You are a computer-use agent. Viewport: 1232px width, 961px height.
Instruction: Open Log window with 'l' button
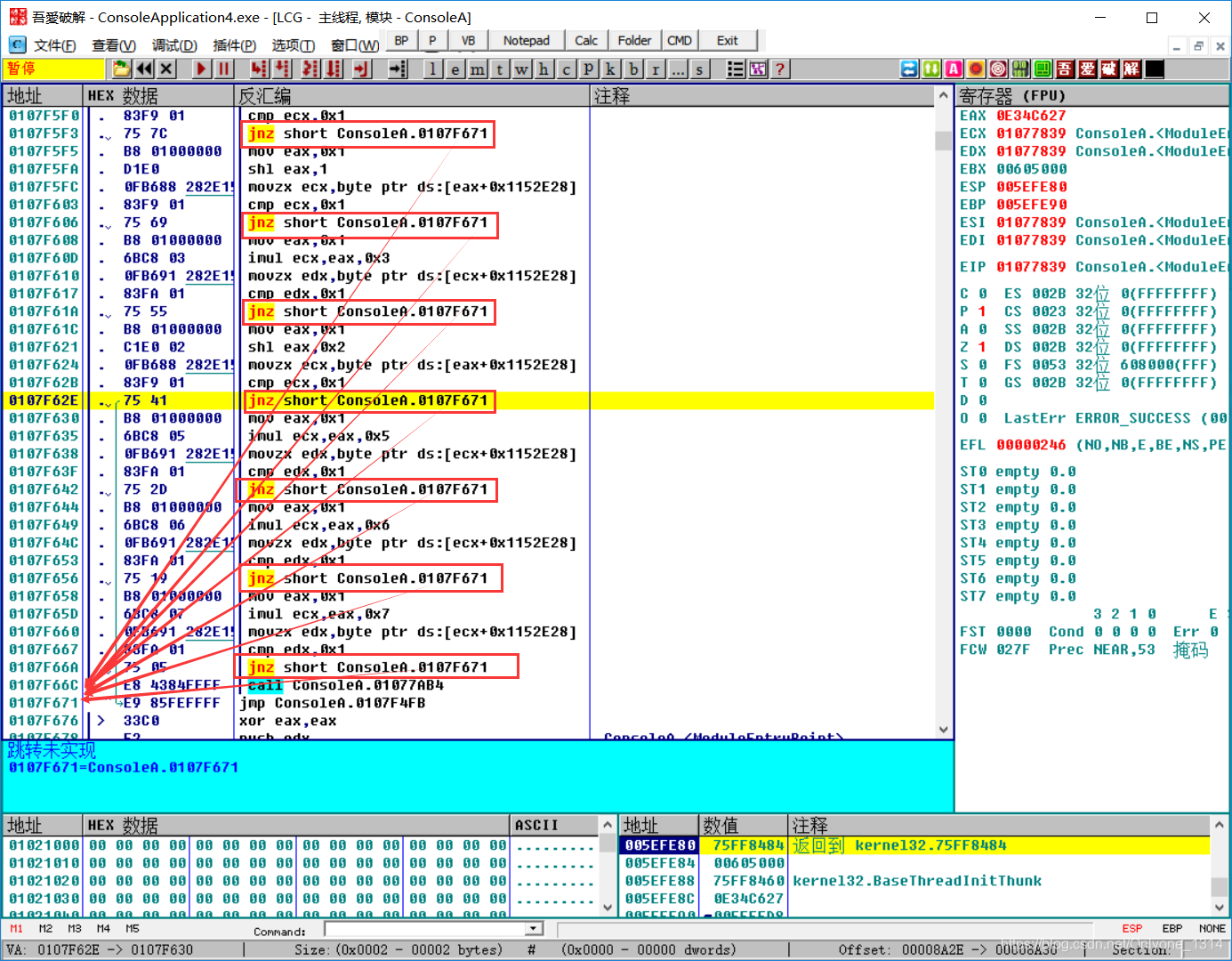[433, 69]
